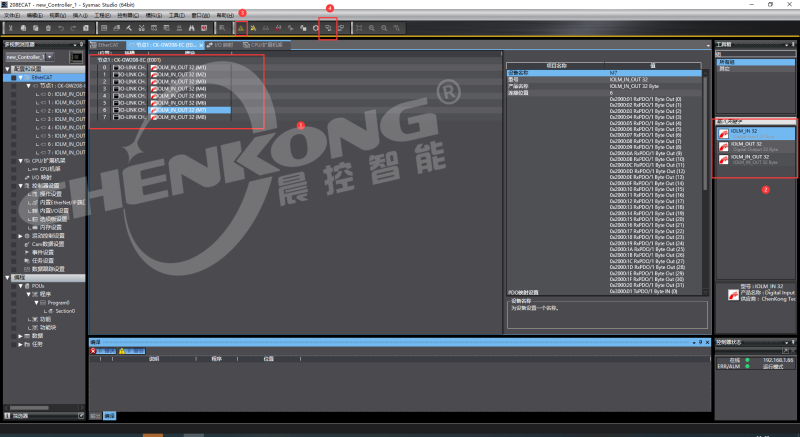Click the red help book toolbar icon
The width and height of the screenshot is (800, 437).
pos(204,28)
